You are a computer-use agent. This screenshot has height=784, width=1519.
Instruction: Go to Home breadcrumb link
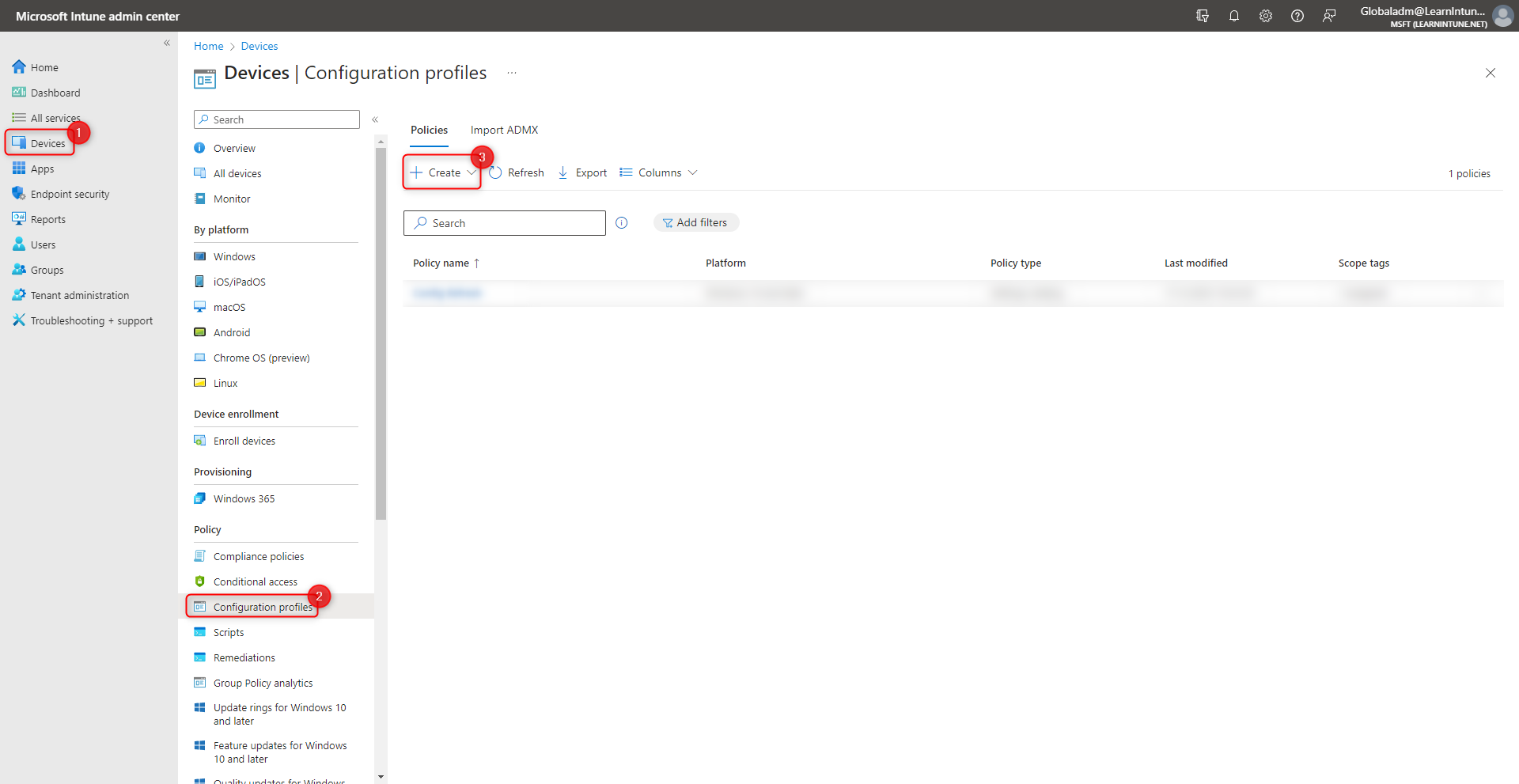[209, 46]
